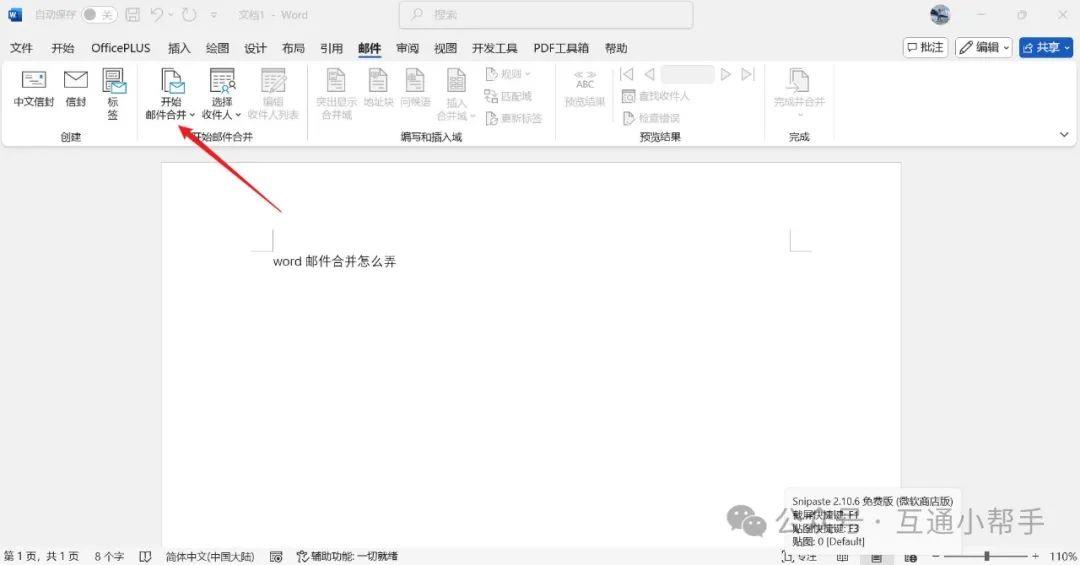
Task: Switch to References (引用) tab
Action: click(331, 48)
